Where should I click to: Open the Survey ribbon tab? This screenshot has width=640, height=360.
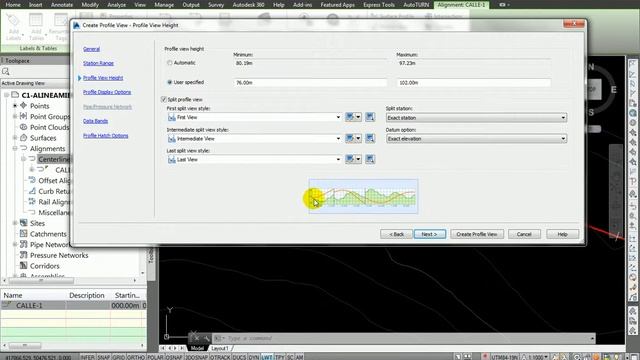tap(216, 5)
